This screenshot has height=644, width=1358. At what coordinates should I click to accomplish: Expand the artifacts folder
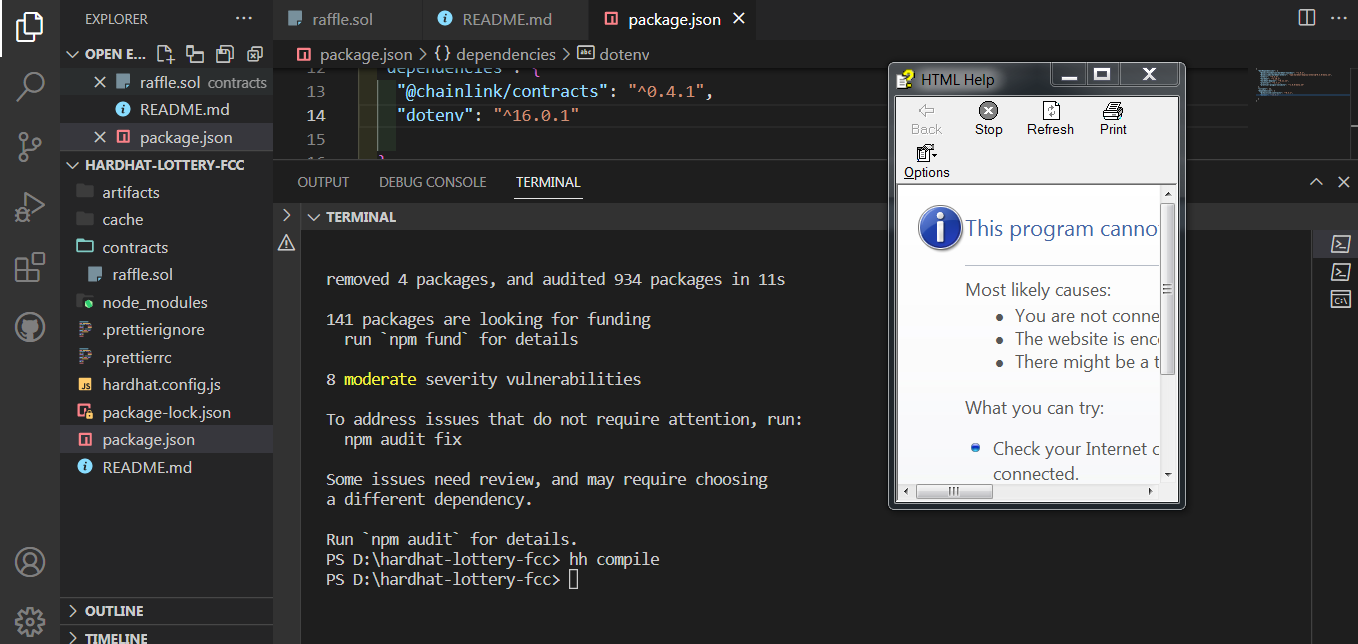coord(131,192)
